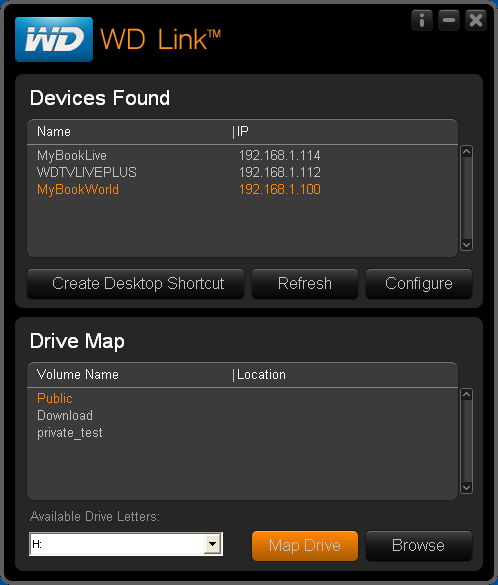Viewport: 498px width, 585px height.
Task: Click the Drive Map scroll up arrow
Action: tap(467, 395)
